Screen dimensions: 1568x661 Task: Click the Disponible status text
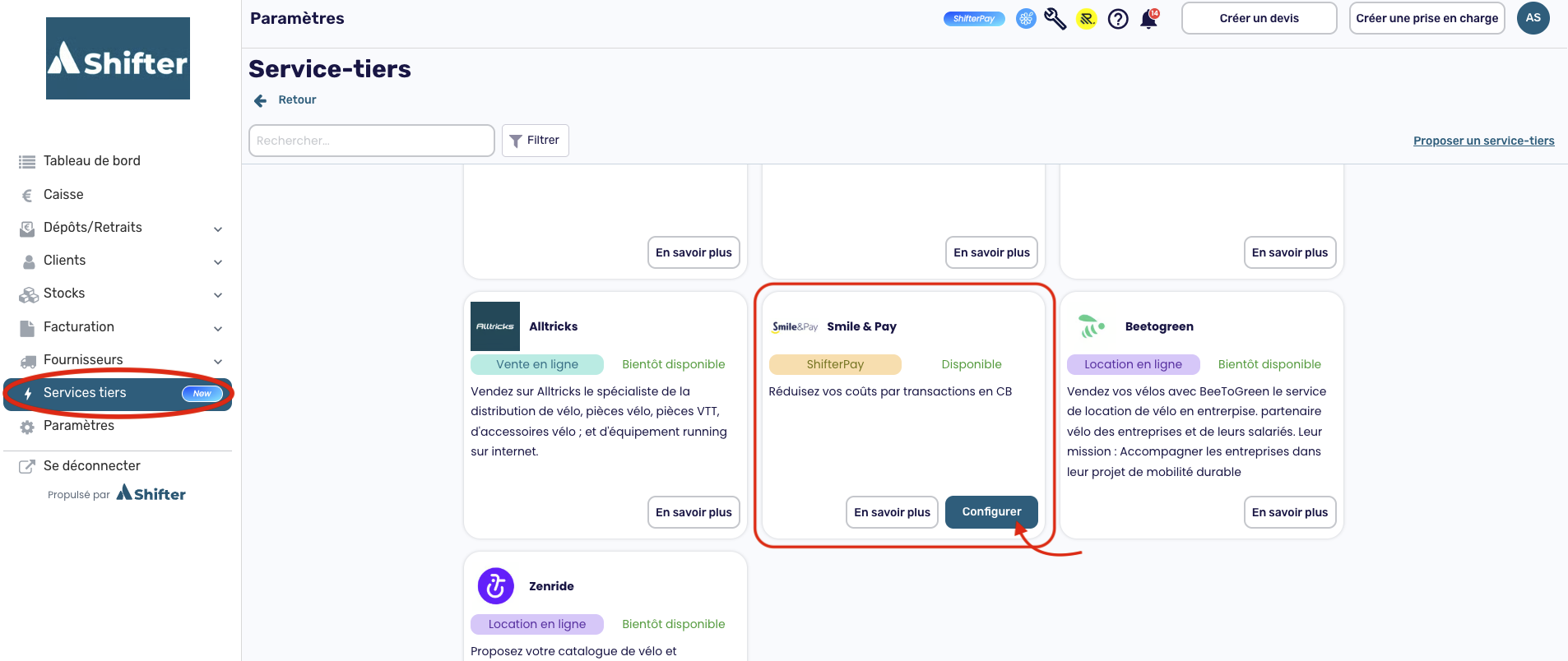click(972, 364)
